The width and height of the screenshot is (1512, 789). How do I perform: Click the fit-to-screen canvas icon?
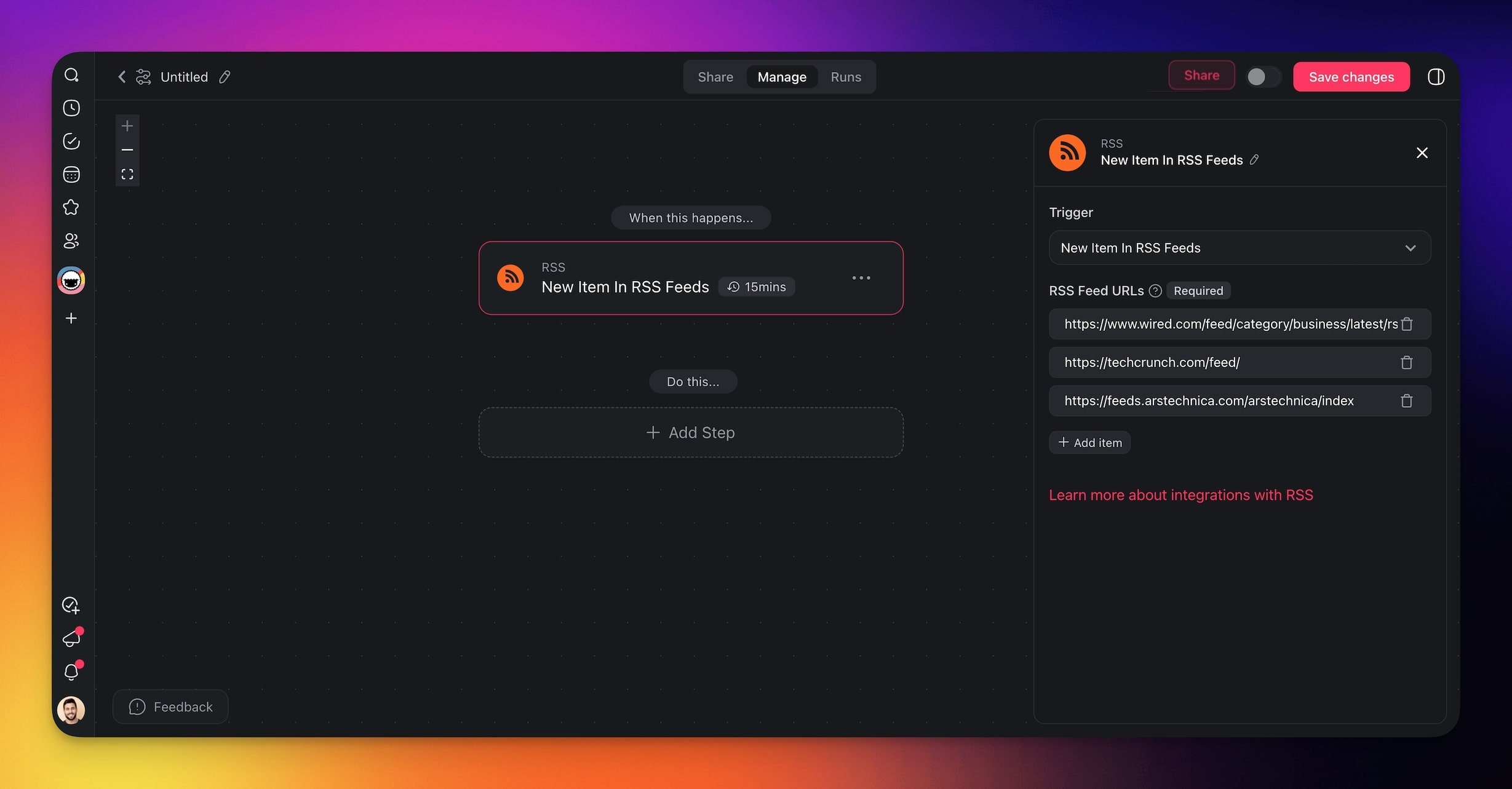coord(127,175)
